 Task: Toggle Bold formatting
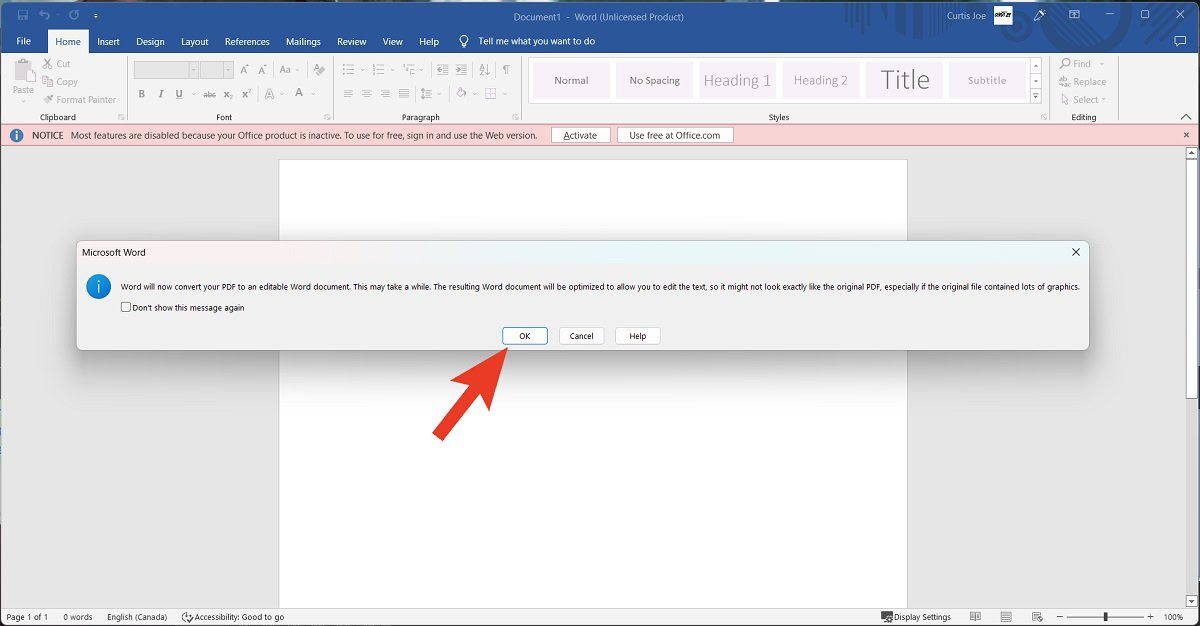[142, 94]
